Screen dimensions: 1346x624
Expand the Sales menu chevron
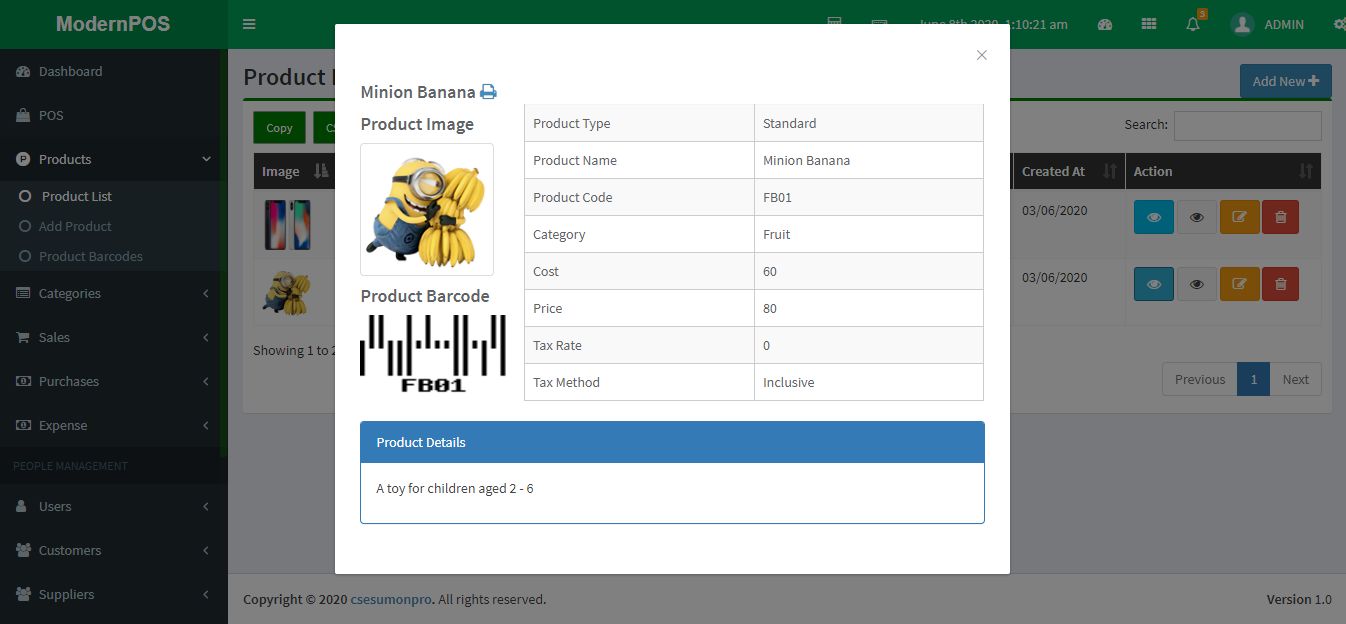pyautogui.click(x=206, y=338)
